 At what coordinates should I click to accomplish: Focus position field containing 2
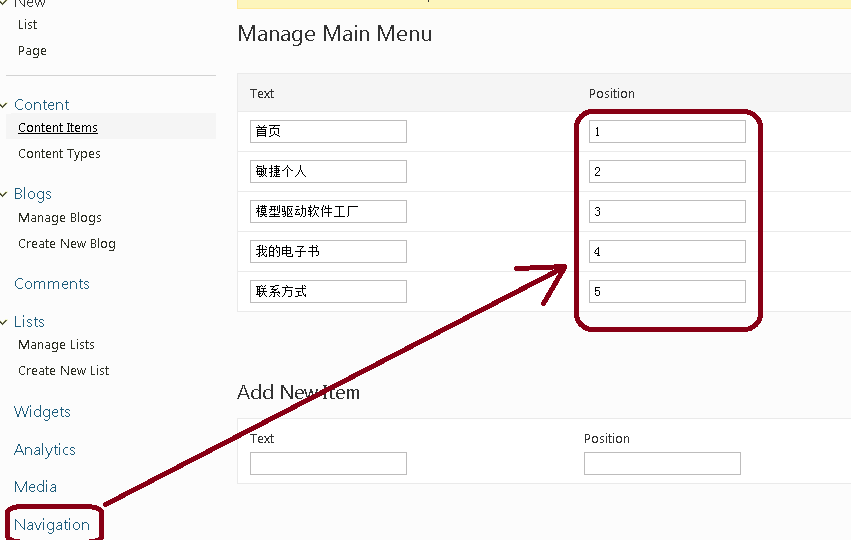[x=668, y=171]
